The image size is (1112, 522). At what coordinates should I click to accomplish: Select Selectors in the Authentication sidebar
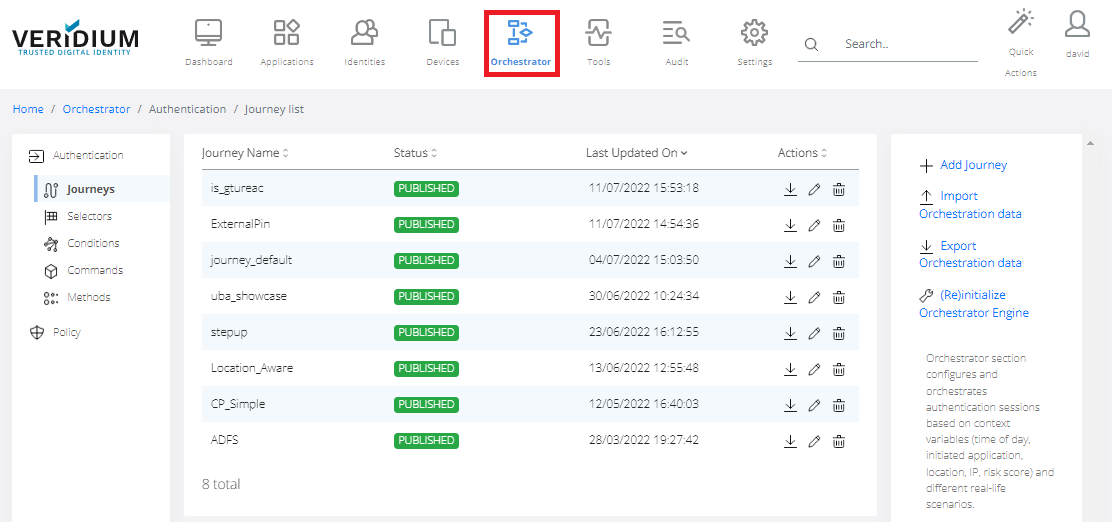click(x=89, y=216)
